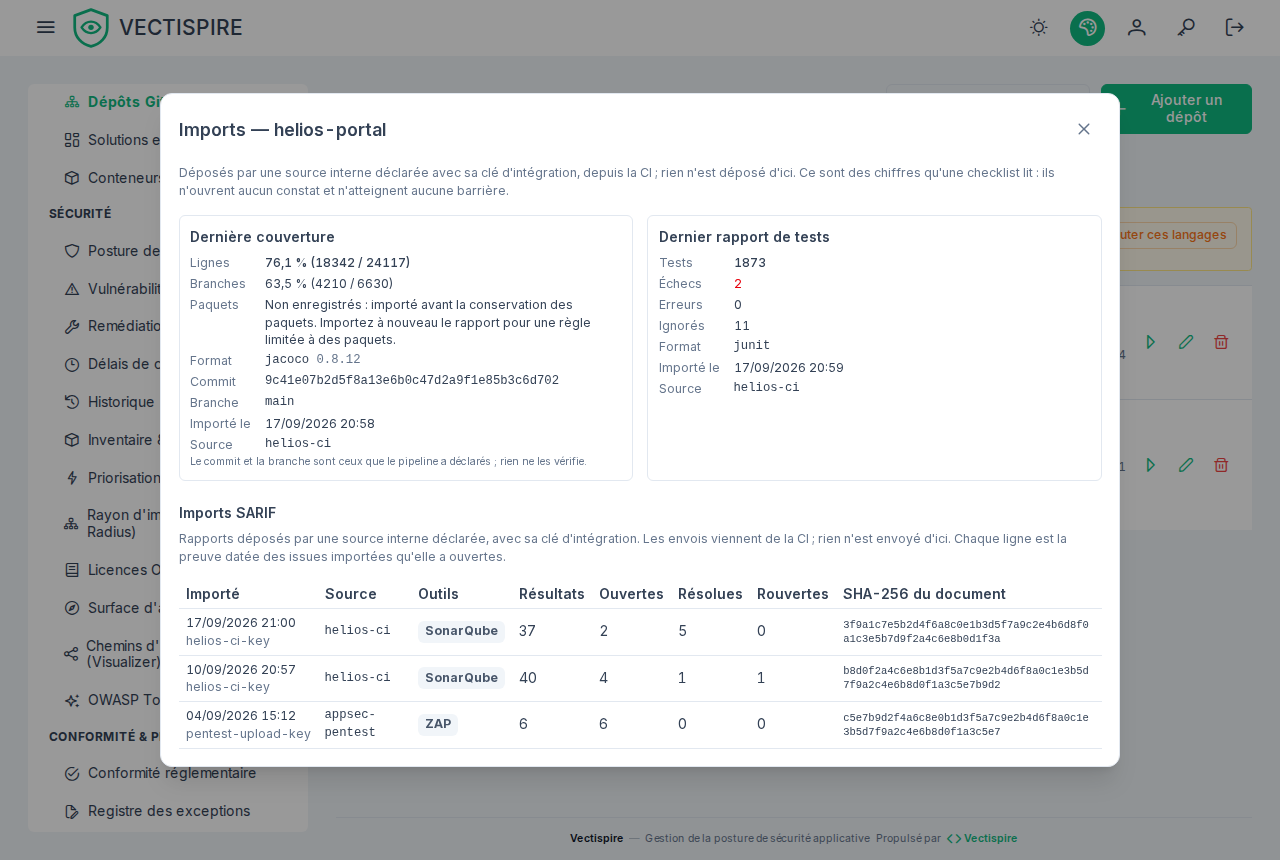Edit the top repository row
The width and height of the screenshot is (1280, 860).
coord(1186,342)
